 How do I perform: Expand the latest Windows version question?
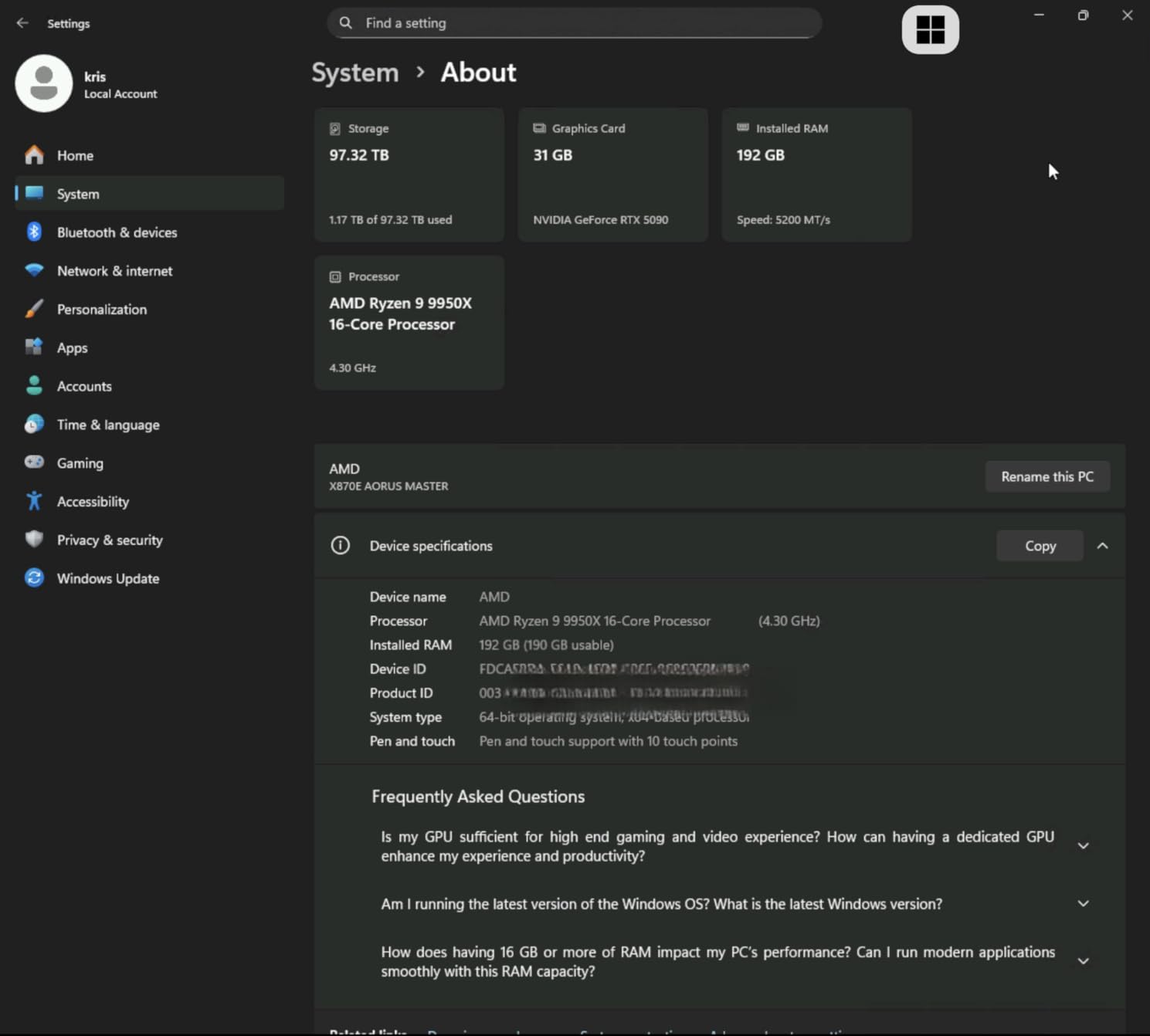[x=1084, y=904]
